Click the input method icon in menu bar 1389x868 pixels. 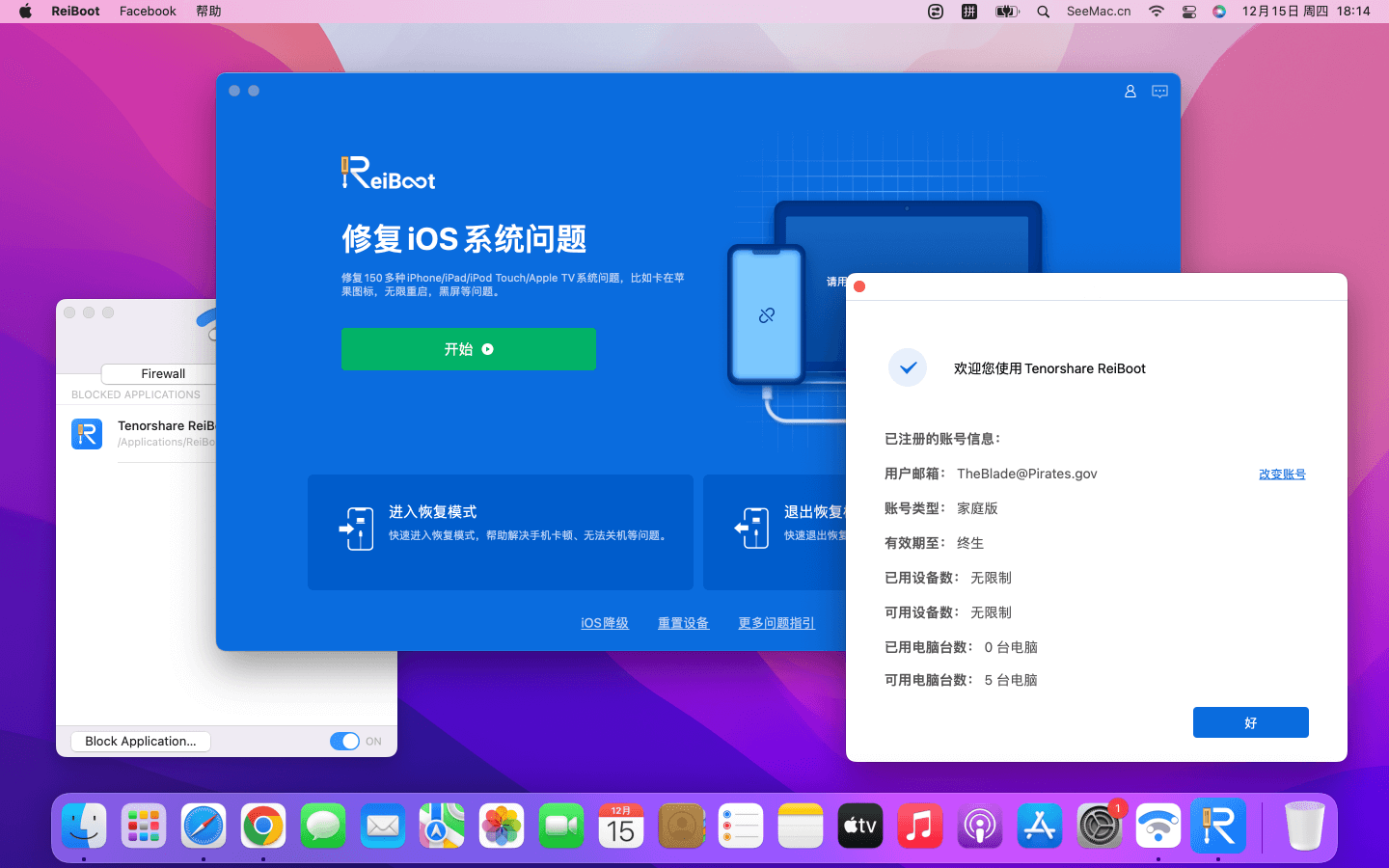point(969,12)
